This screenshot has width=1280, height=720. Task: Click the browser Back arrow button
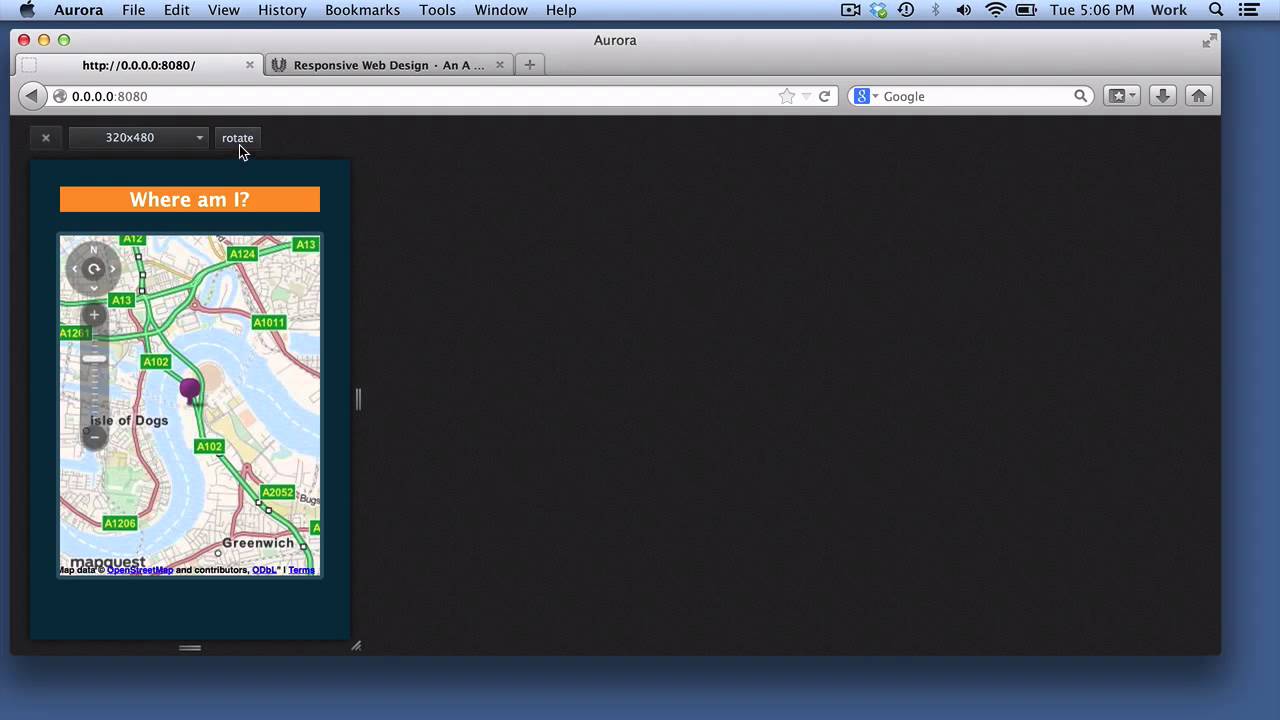pyautogui.click(x=32, y=96)
